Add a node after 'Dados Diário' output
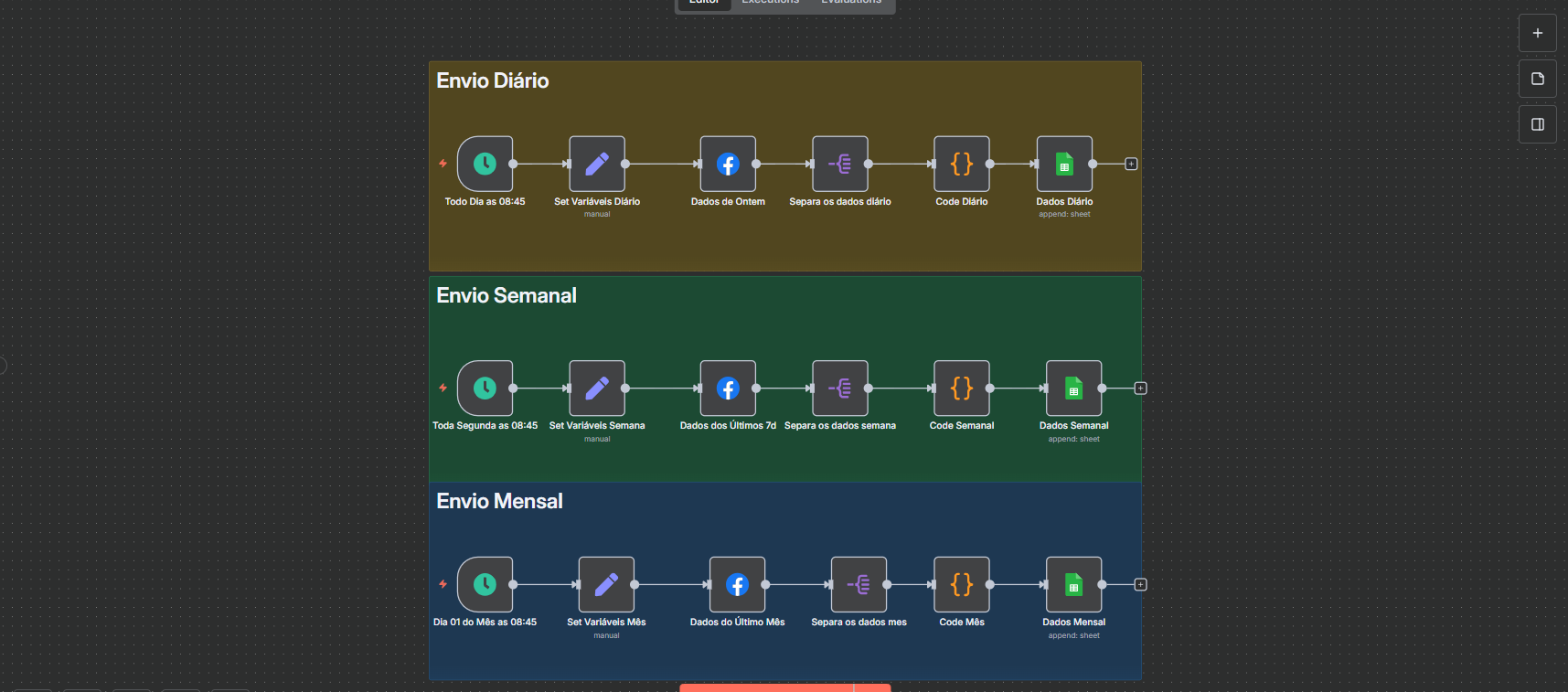The height and width of the screenshot is (692, 1568). (x=1131, y=164)
